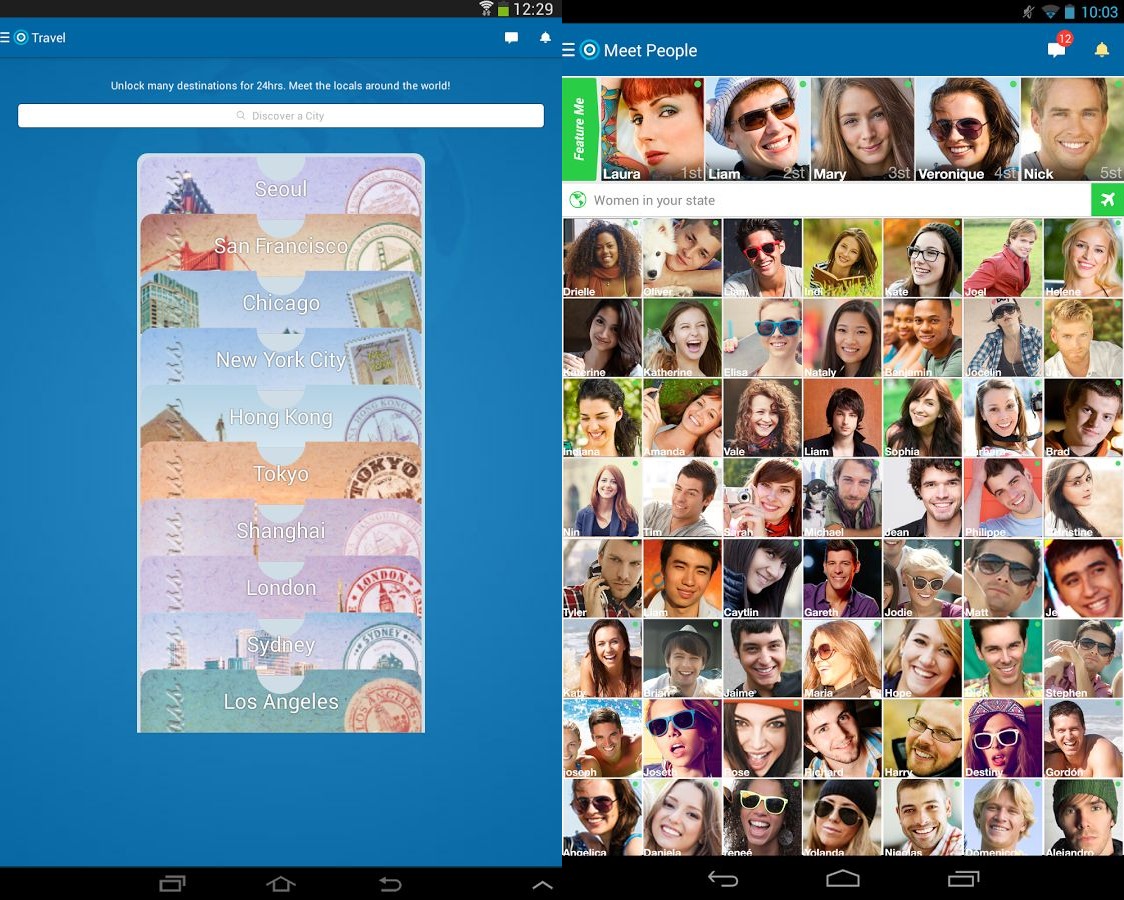Expand the Hong Kong travel ticket

(x=281, y=417)
